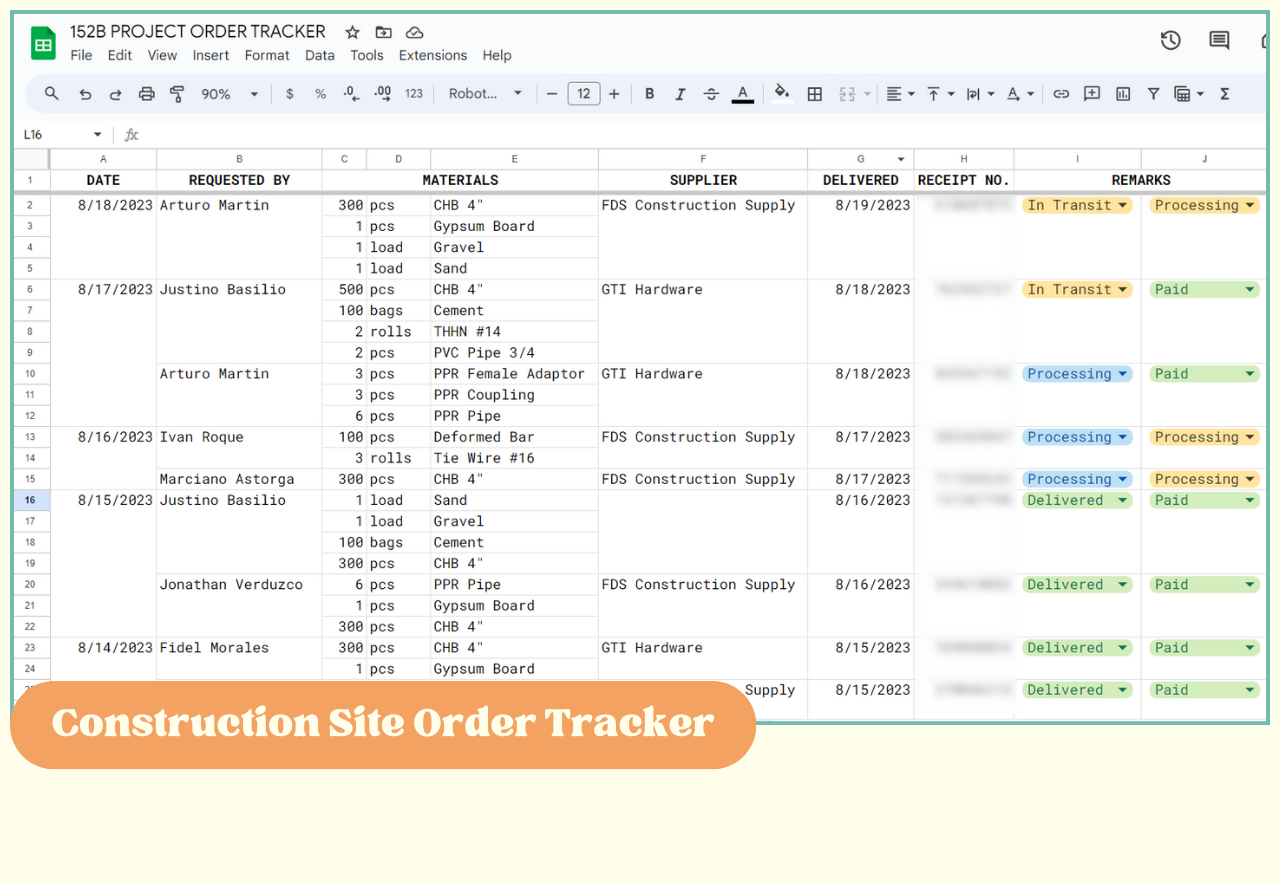Open text wrapping dropdown
This screenshot has width=1280, height=885.
[x=980, y=94]
